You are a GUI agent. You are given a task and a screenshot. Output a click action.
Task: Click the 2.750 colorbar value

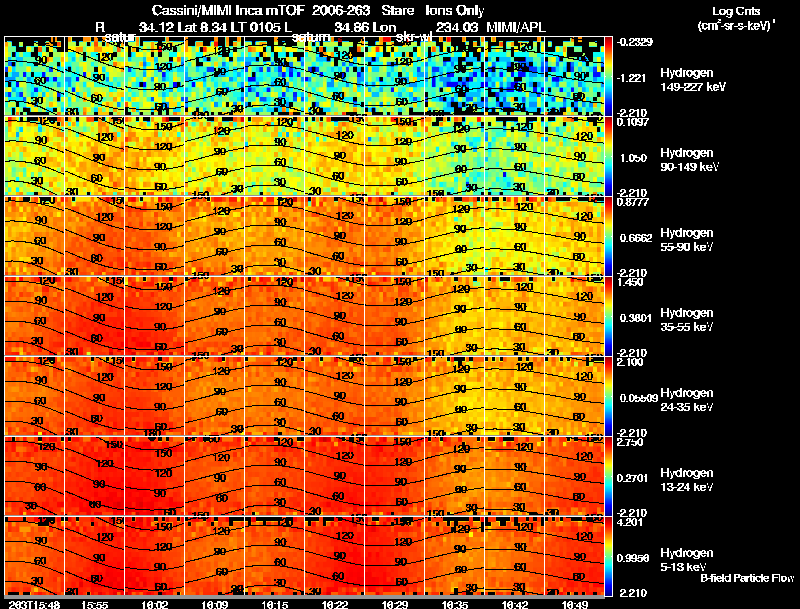click(x=630, y=442)
